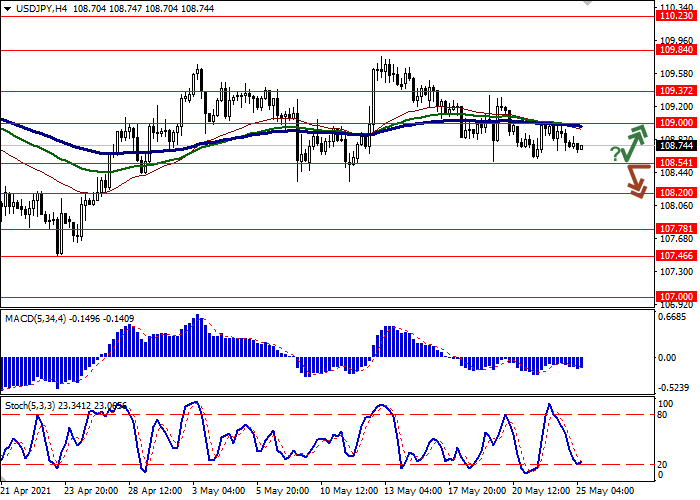Open the dropdown triangle beside USDJPY,H4

coord(8,9)
